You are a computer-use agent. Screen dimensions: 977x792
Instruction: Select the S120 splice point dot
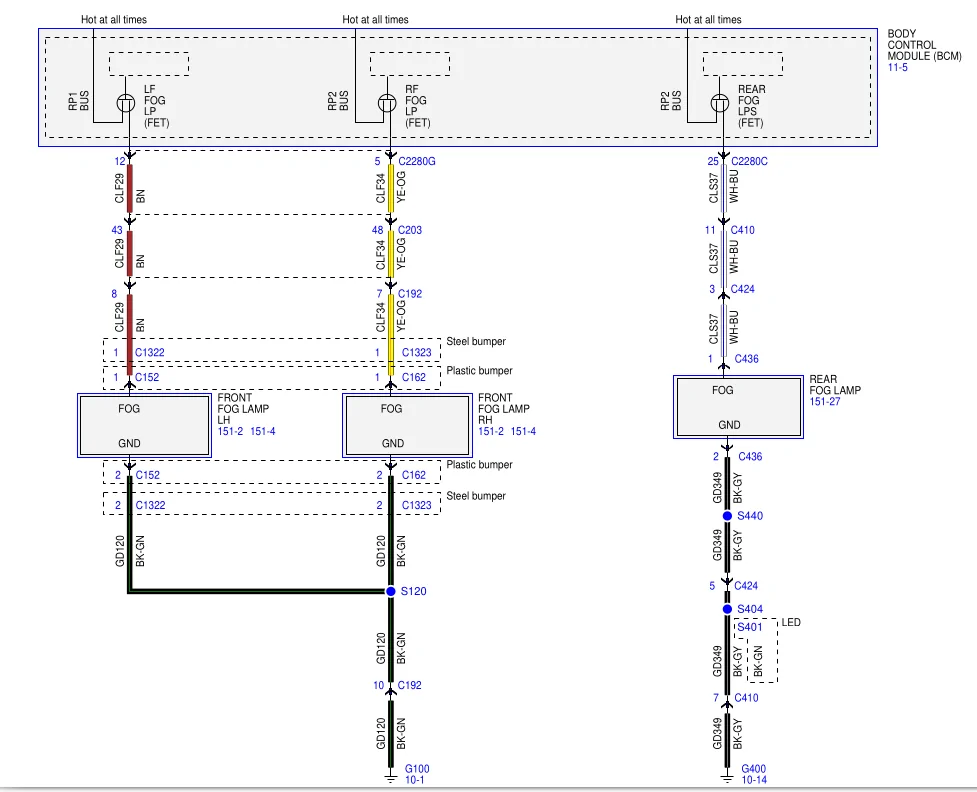[x=391, y=591]
